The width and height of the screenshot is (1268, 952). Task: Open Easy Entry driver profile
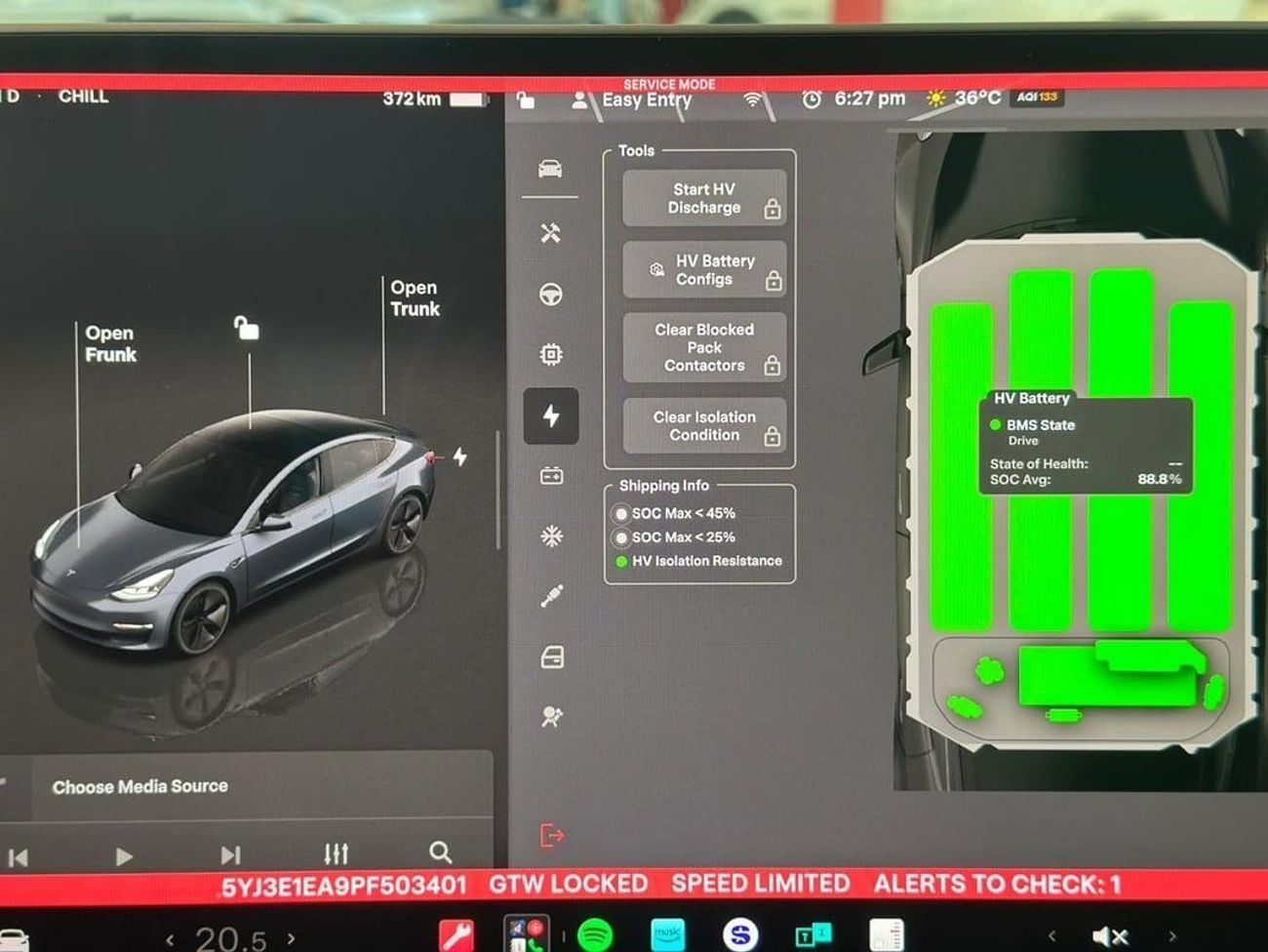632,99
